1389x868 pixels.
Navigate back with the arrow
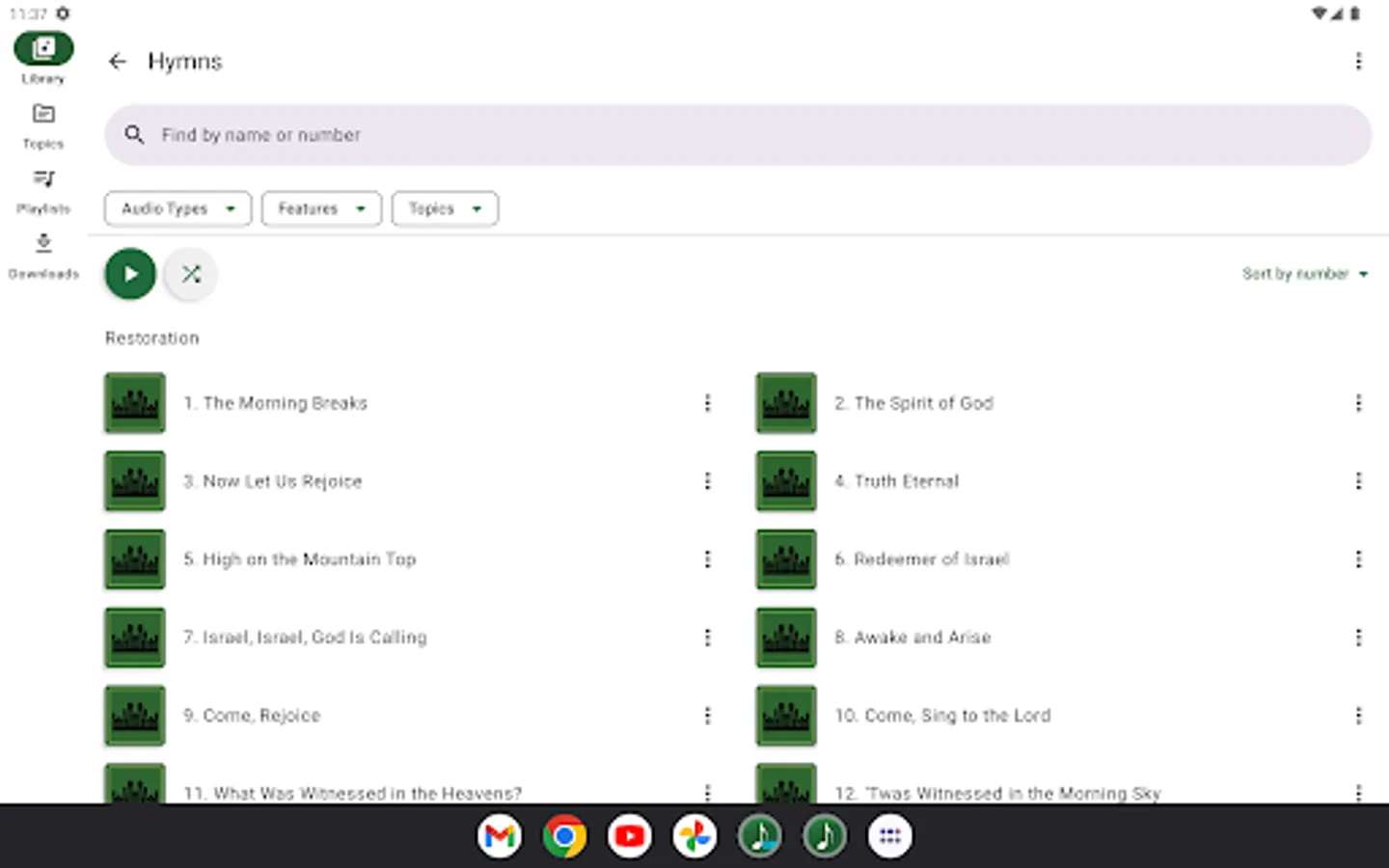pos(117,61)
